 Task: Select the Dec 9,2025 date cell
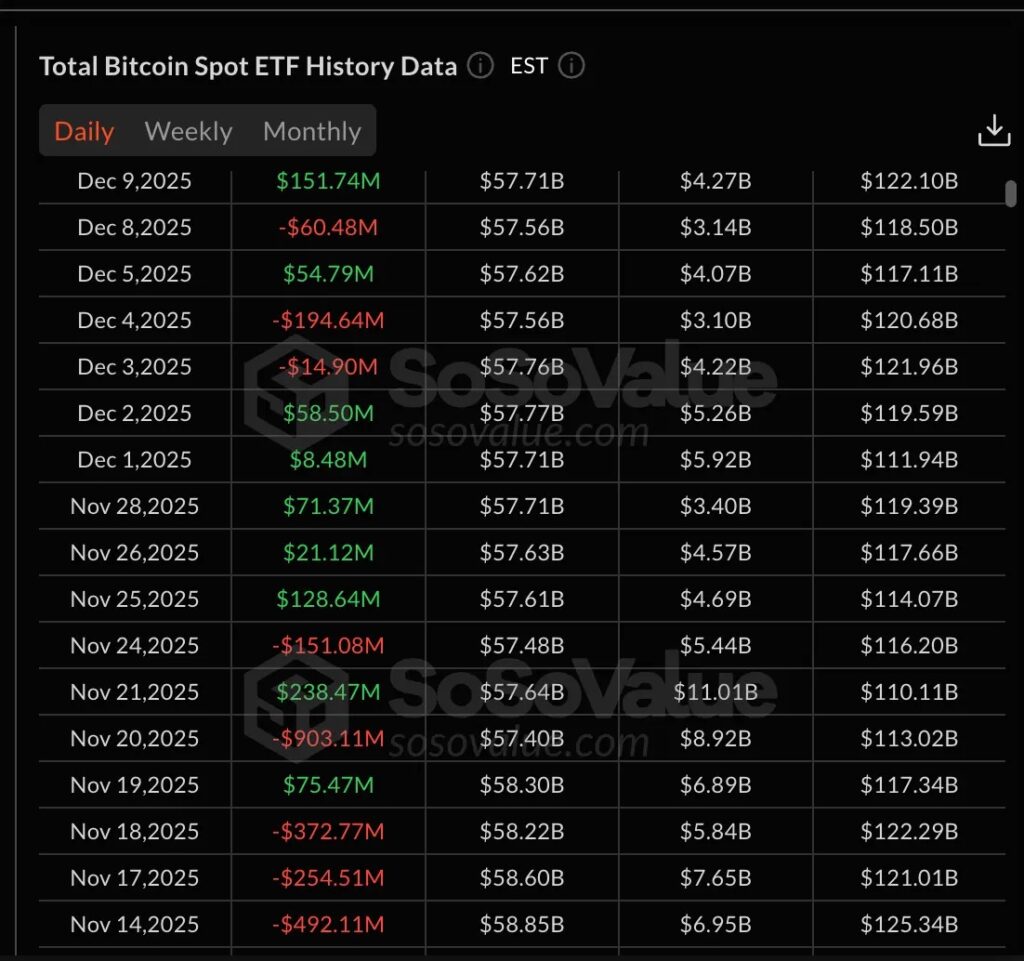[x=135, y=181]
